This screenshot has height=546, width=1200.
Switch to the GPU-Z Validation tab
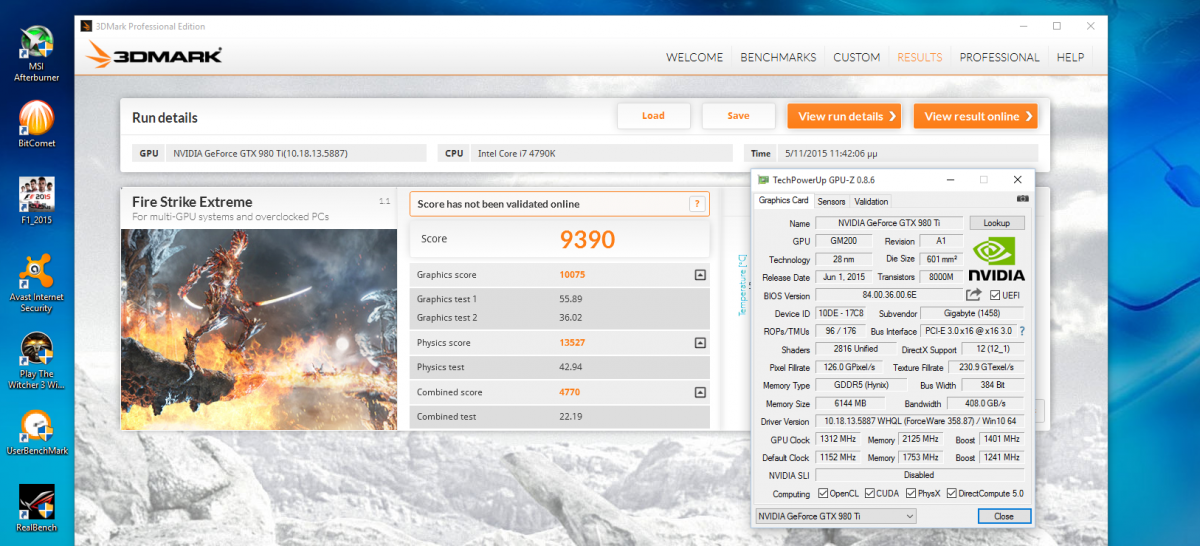[x=871, y=201]
